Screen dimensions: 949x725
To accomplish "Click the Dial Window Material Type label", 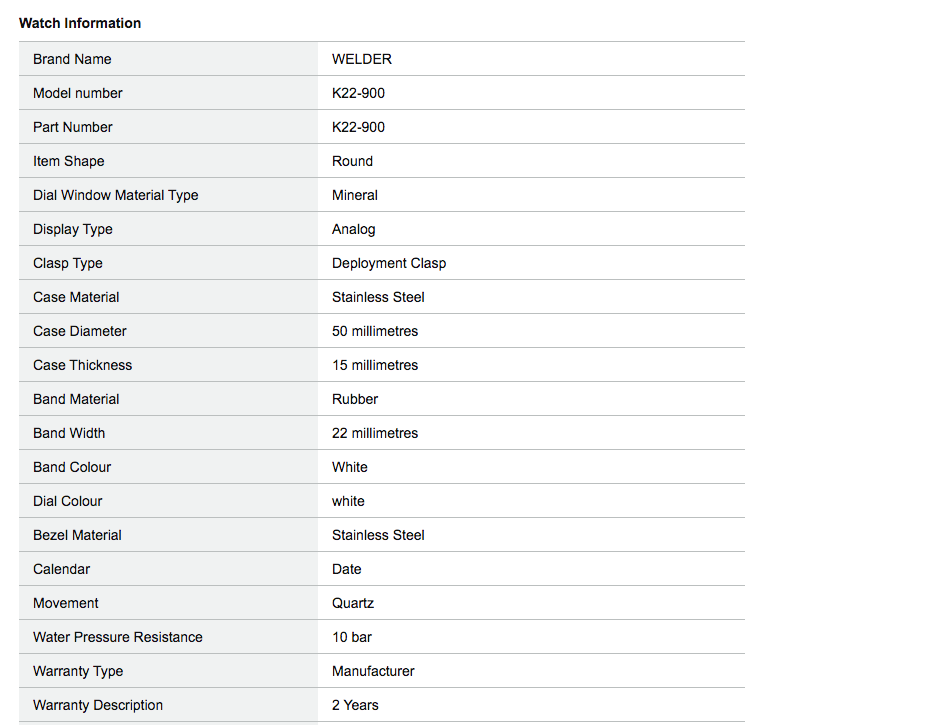I will coord(116,195).
